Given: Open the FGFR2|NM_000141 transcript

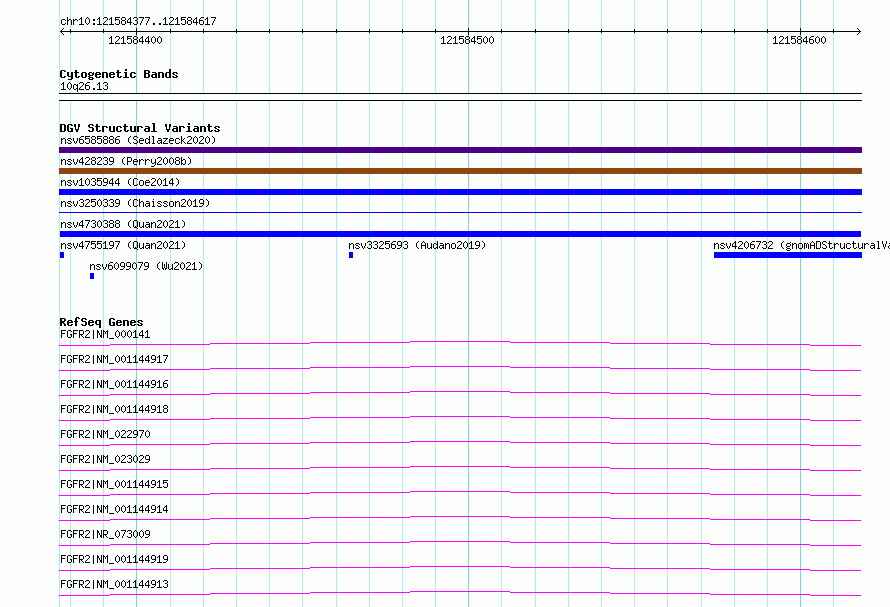Looking at the screenshot, I should point(105,334).
